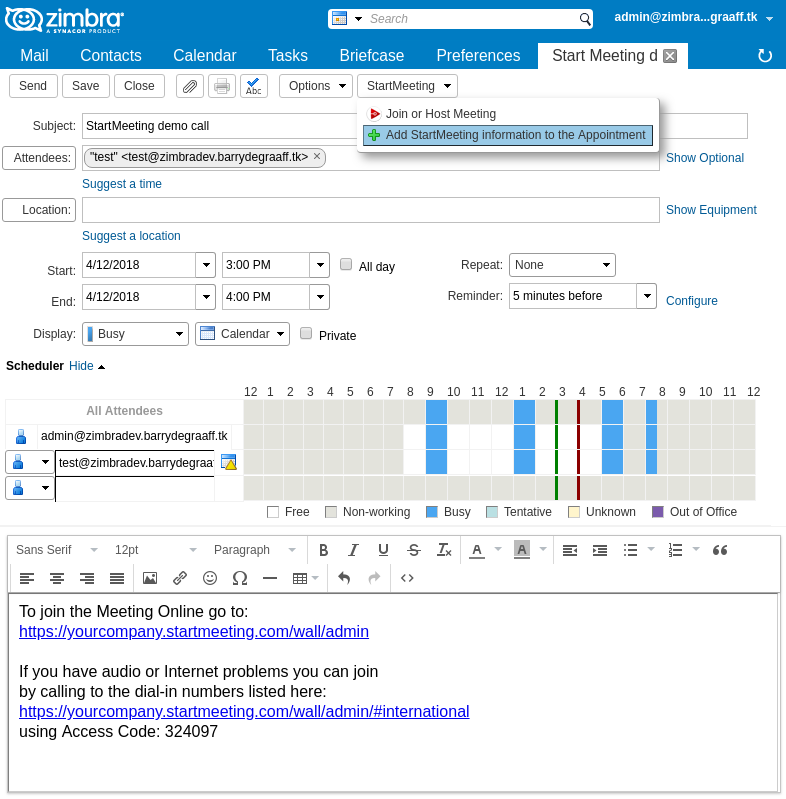
Task: Run spell check with Abc icon
Action: click(x=253, y=86)
